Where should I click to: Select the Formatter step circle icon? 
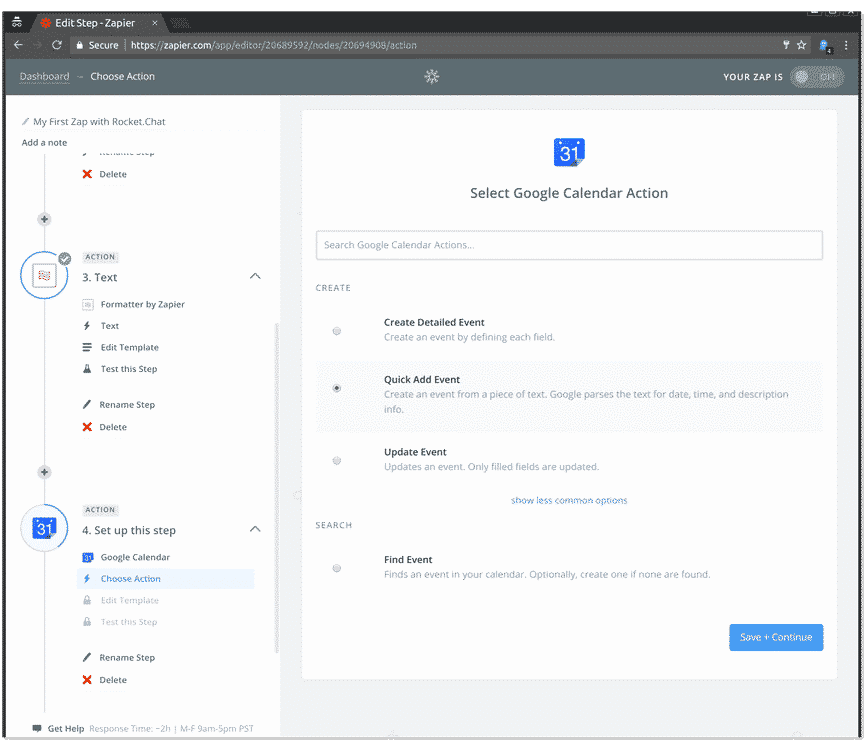[x=44, y=275]
